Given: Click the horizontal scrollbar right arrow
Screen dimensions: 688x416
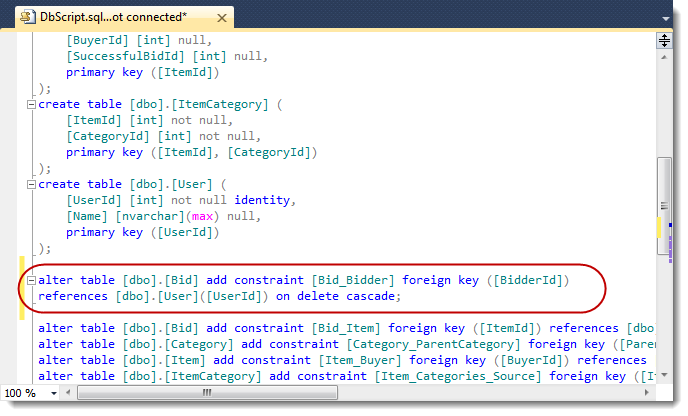Looking at the screenshot, I should (x=646, y=392).
